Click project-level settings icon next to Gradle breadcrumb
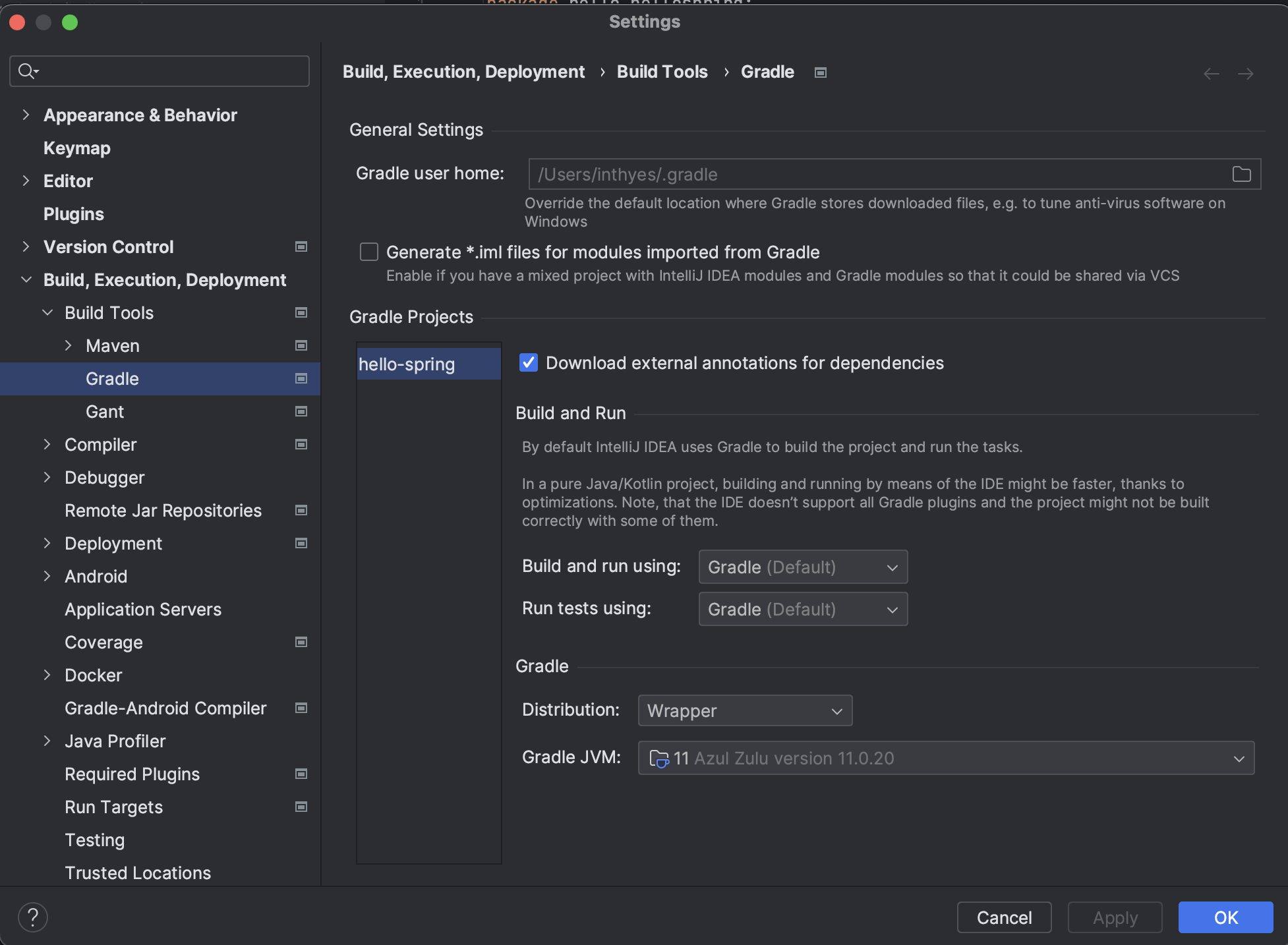Image resolution: width=1288 pixels, height=945 pixels. tap(820, 72)
